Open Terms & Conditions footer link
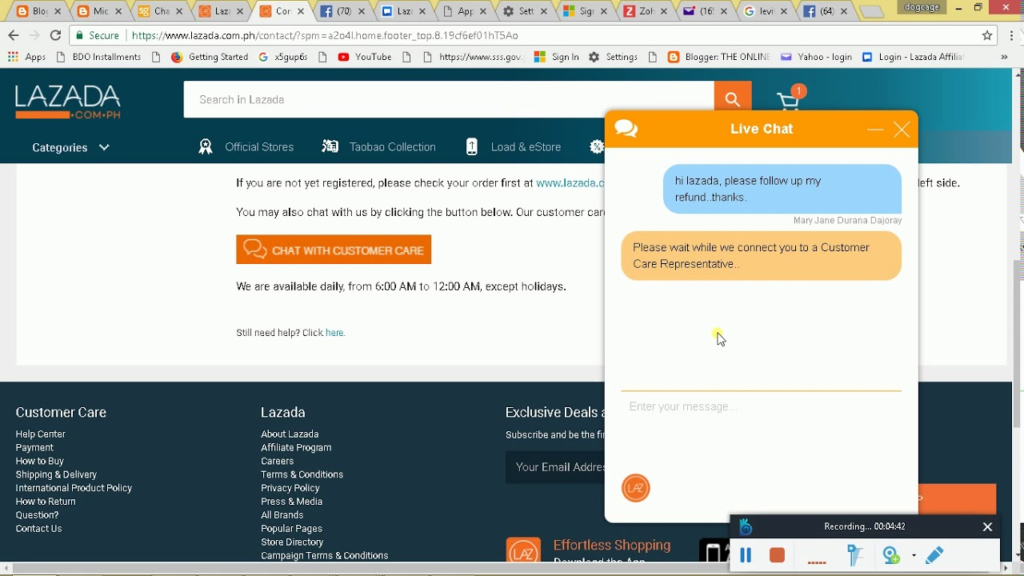 tap(302, 474)
